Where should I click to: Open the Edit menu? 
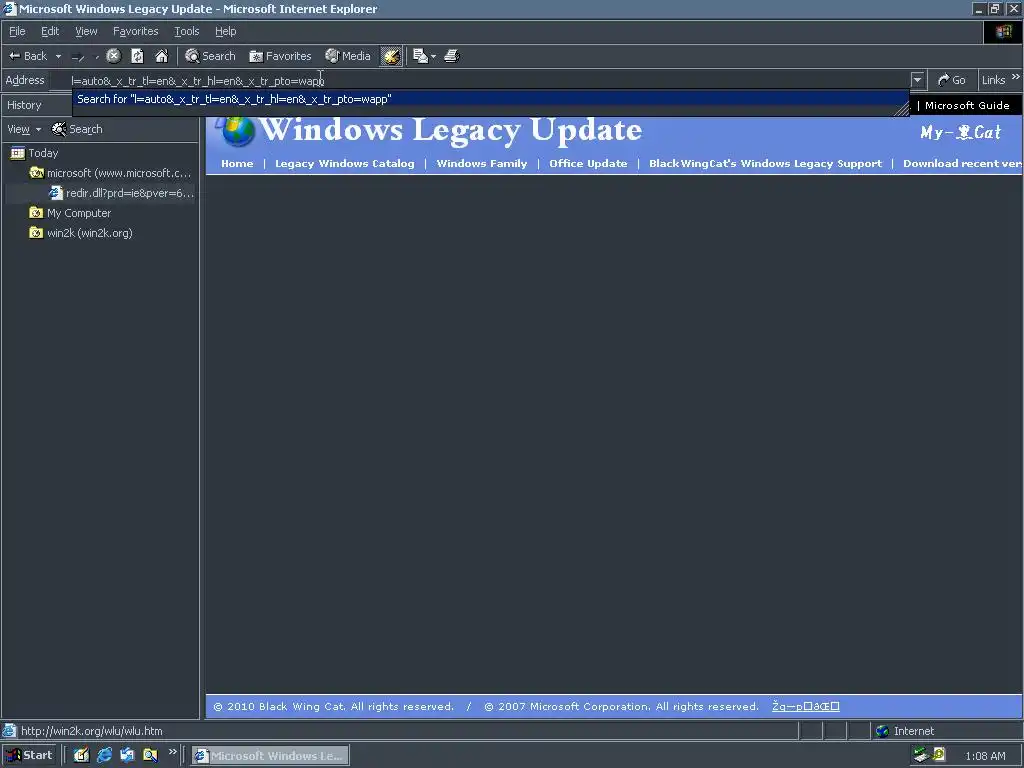coord(50,31)
